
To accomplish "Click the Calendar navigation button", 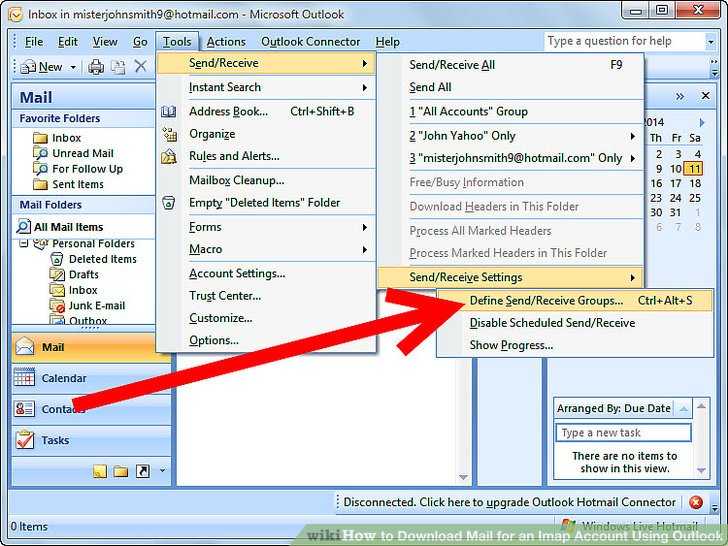I will pyautogui.click(x=91, y=378).
